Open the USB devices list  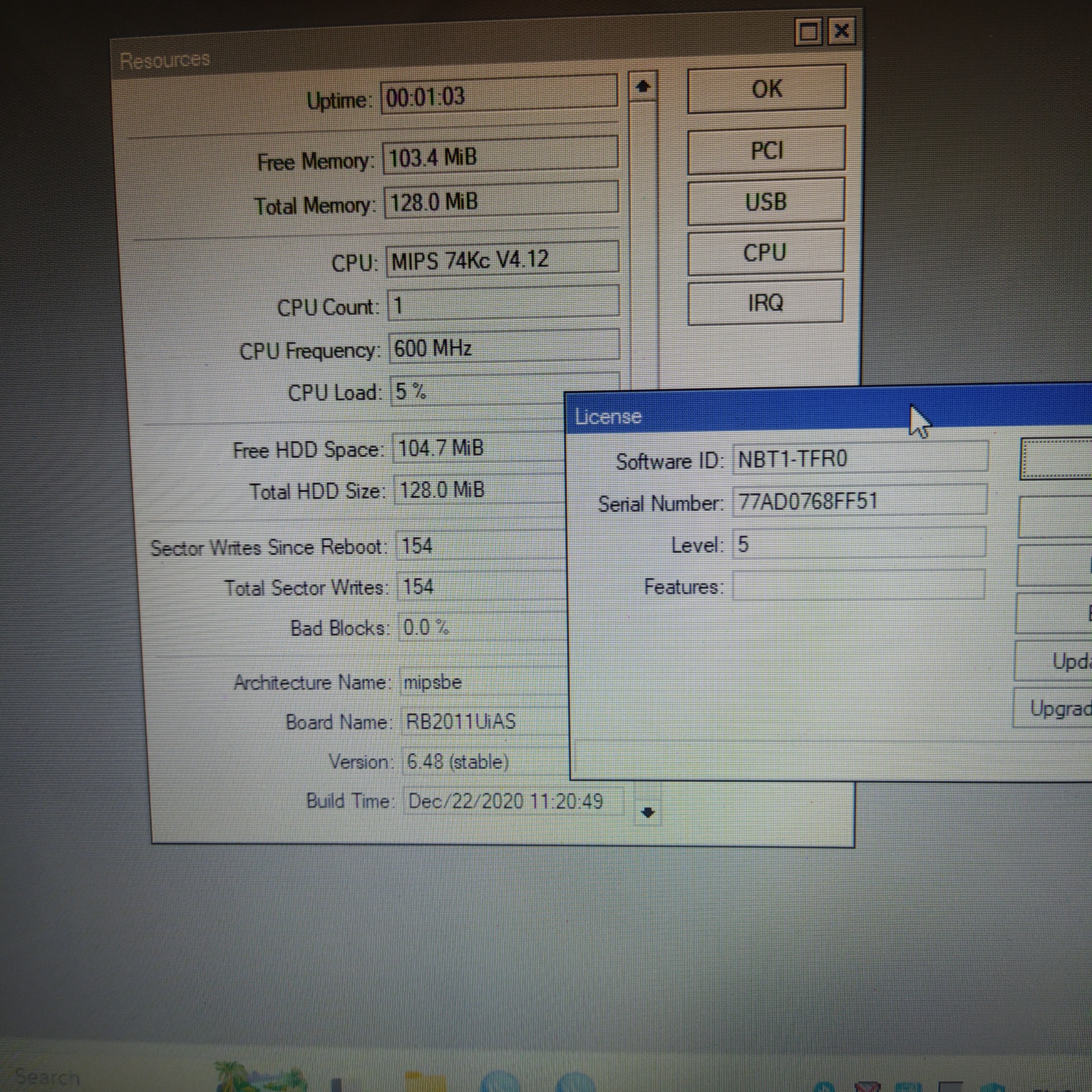(x=766, y=201)
